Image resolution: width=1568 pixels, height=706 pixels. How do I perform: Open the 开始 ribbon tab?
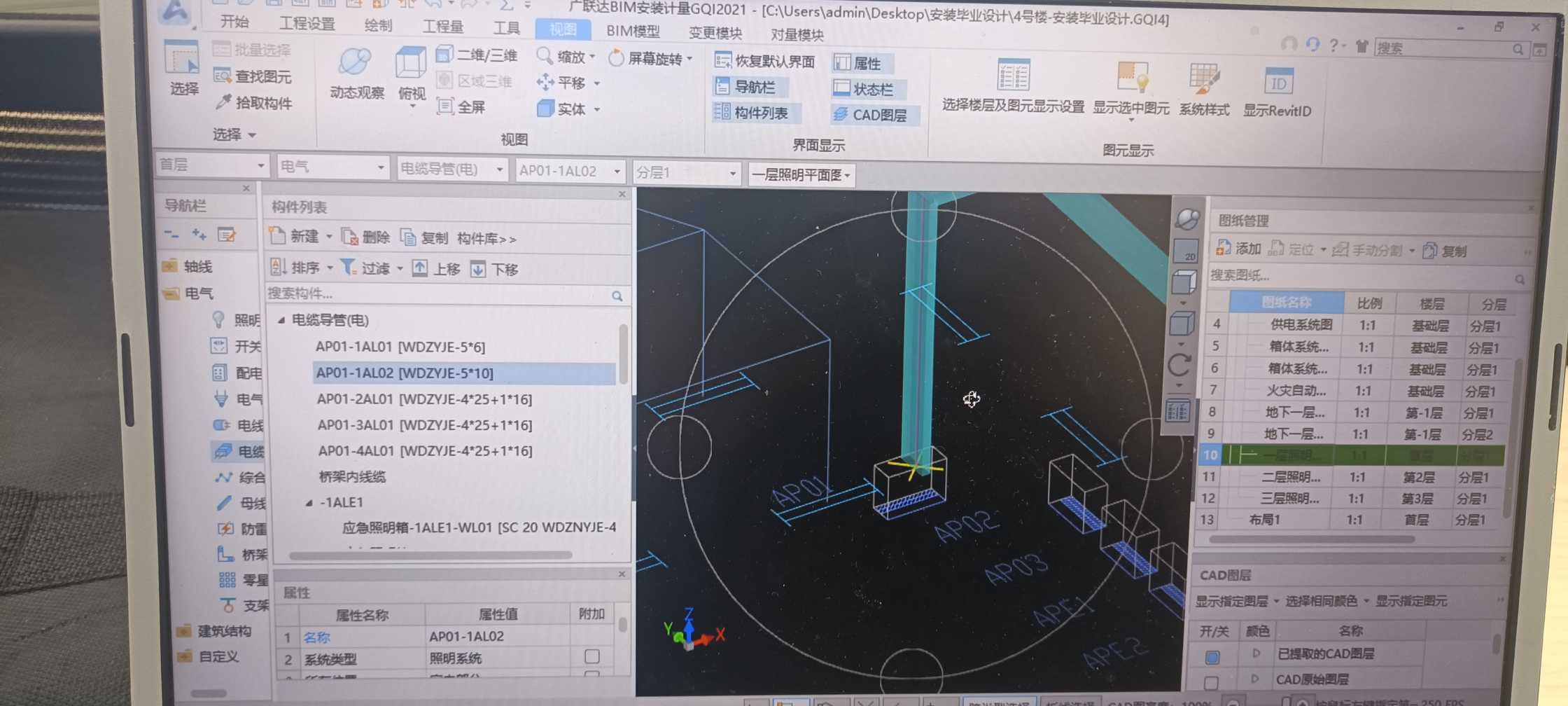click(234, 22)
